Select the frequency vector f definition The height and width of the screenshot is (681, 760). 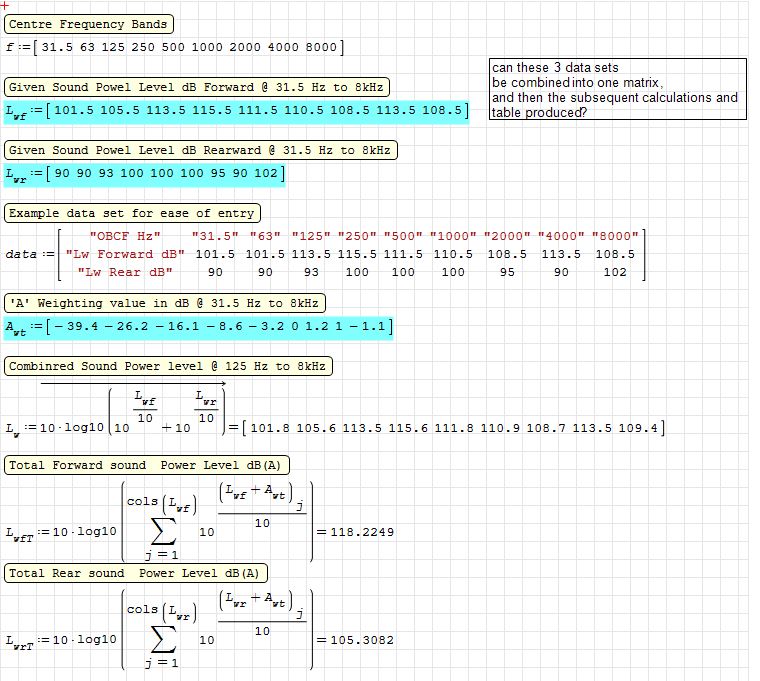click(175, 47)
